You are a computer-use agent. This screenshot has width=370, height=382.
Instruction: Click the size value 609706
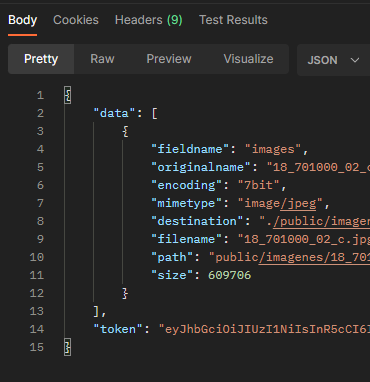click(x=229, y=275)
